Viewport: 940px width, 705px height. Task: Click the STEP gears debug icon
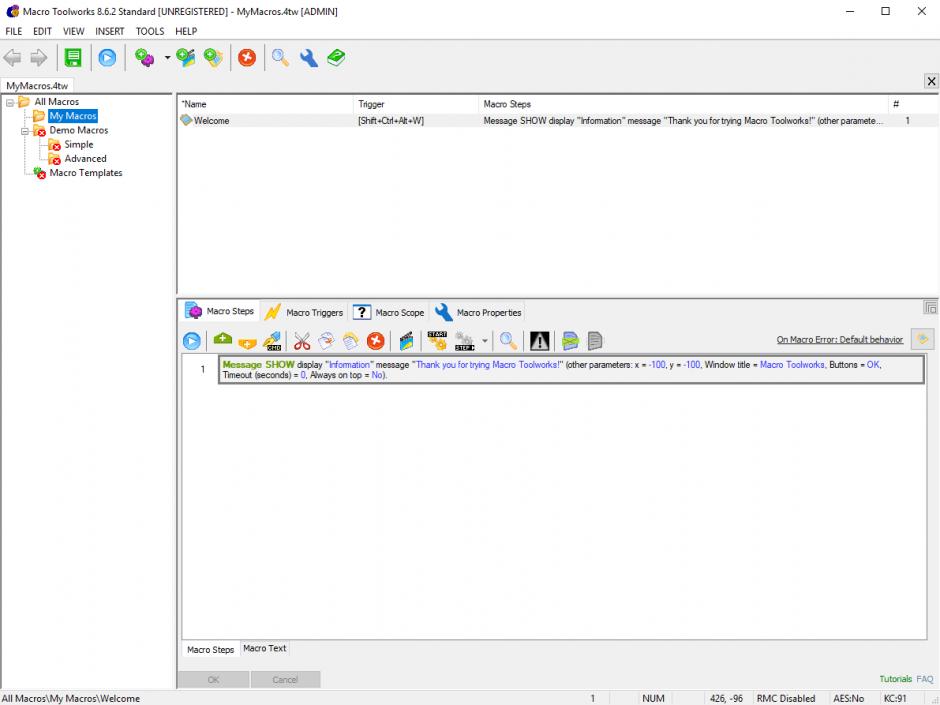pyautogui.click(x=465, y=341)
